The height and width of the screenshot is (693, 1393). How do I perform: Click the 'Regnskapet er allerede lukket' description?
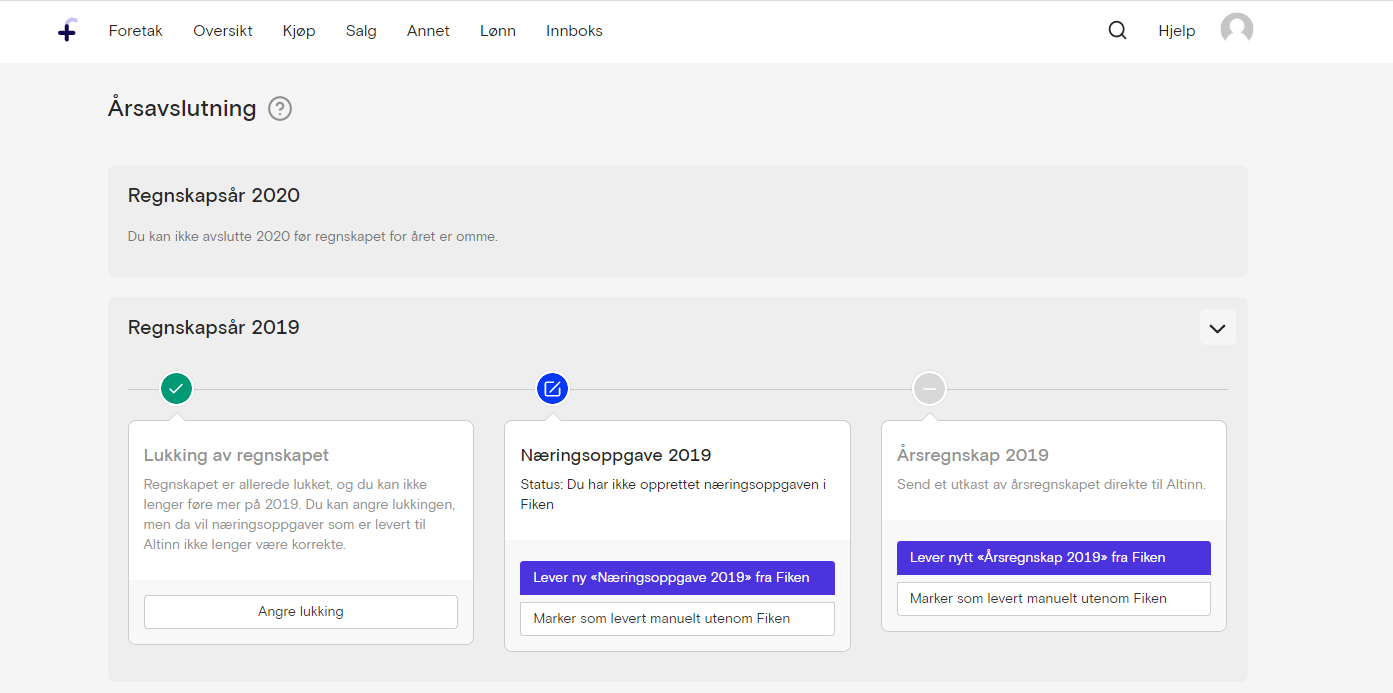pos(301,515)
